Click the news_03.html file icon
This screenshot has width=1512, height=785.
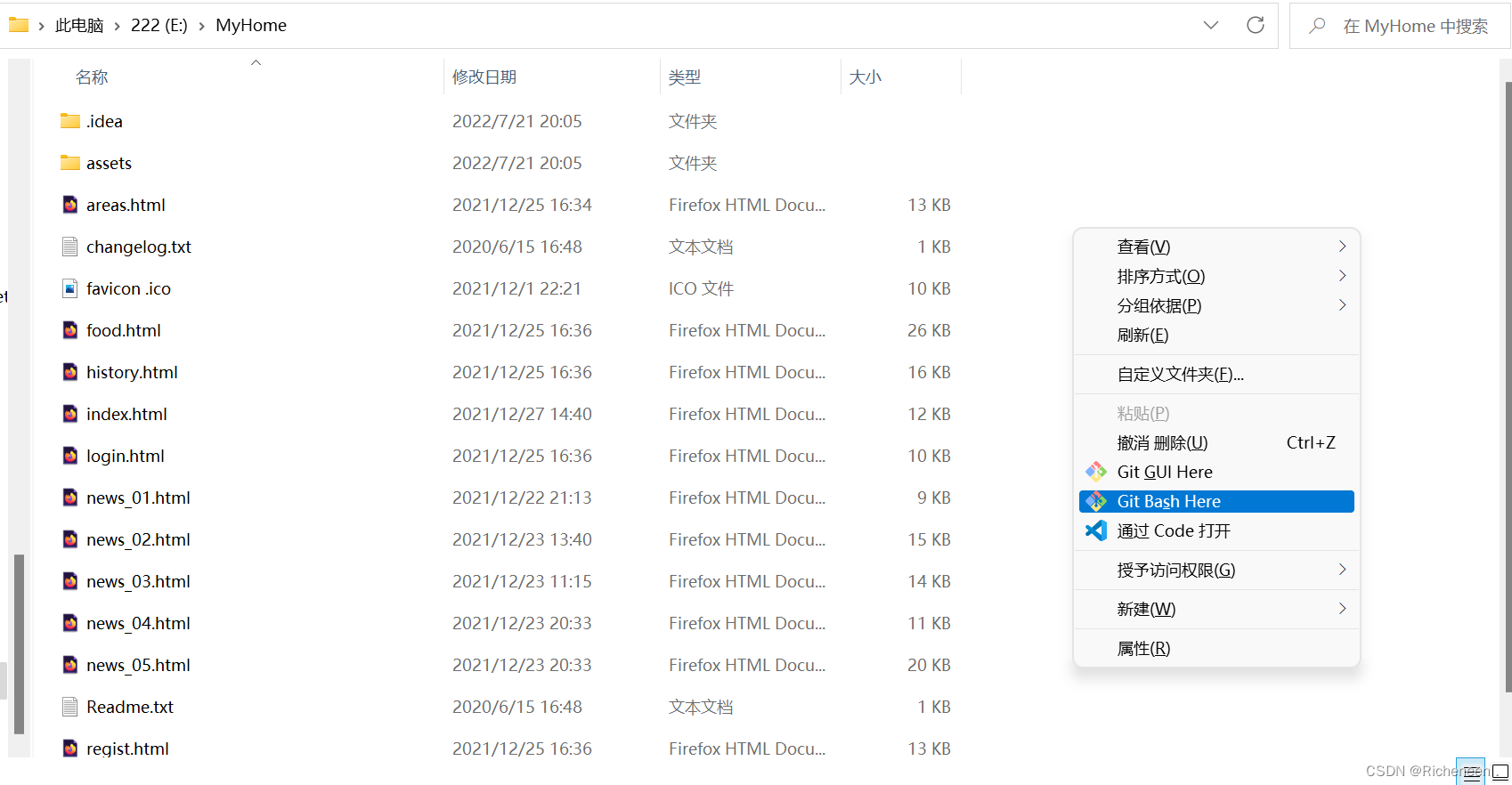[70, 581]
